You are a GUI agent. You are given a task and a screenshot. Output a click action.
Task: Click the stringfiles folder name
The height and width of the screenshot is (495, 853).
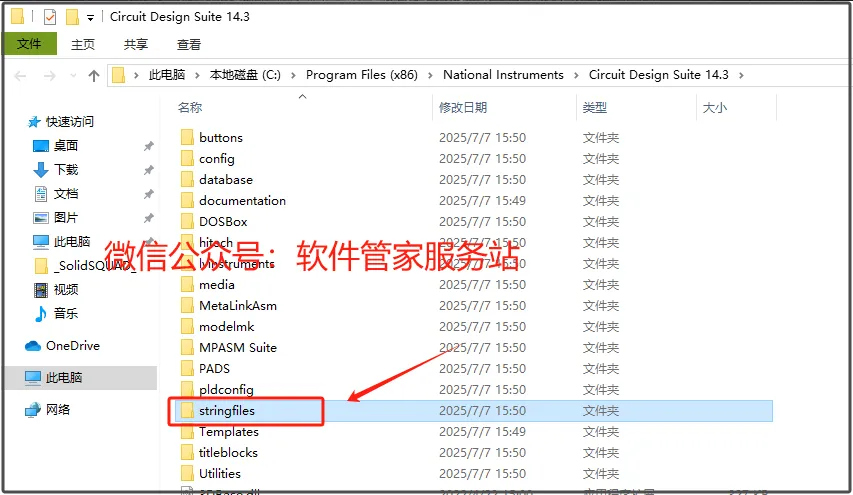coord(227,411)
